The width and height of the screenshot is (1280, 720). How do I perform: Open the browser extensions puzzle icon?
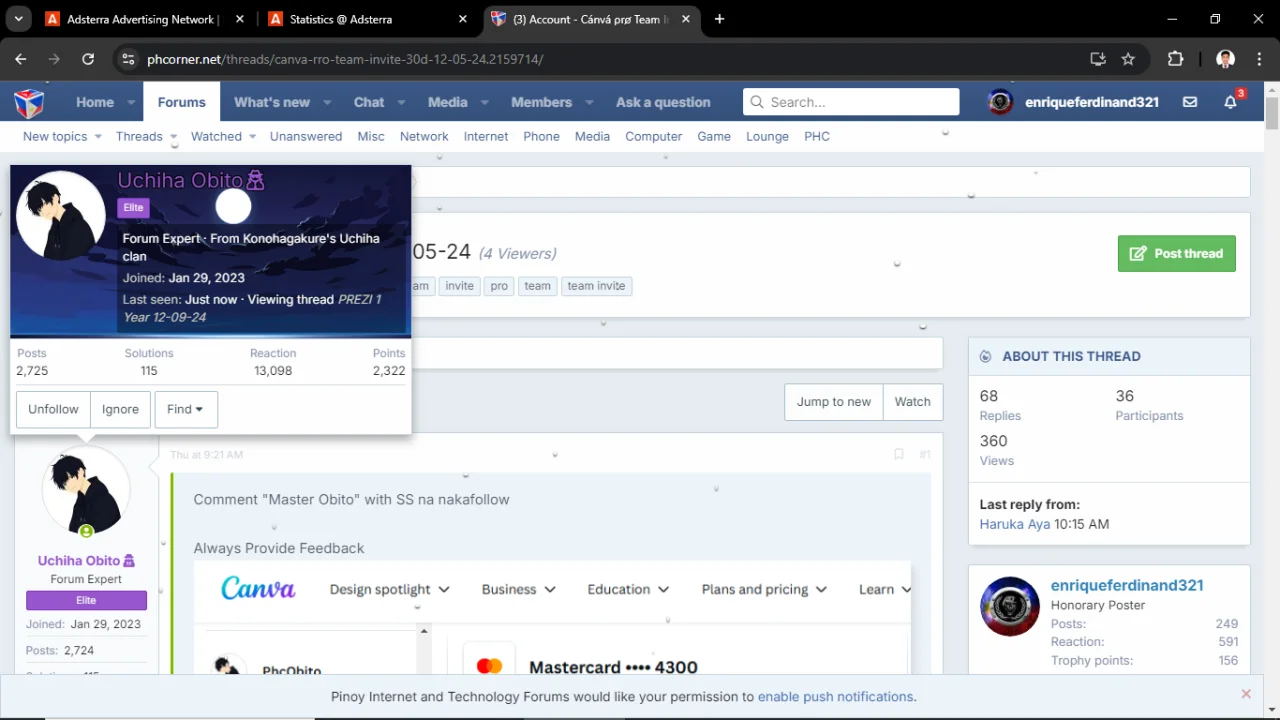[x=1176, y=59]
